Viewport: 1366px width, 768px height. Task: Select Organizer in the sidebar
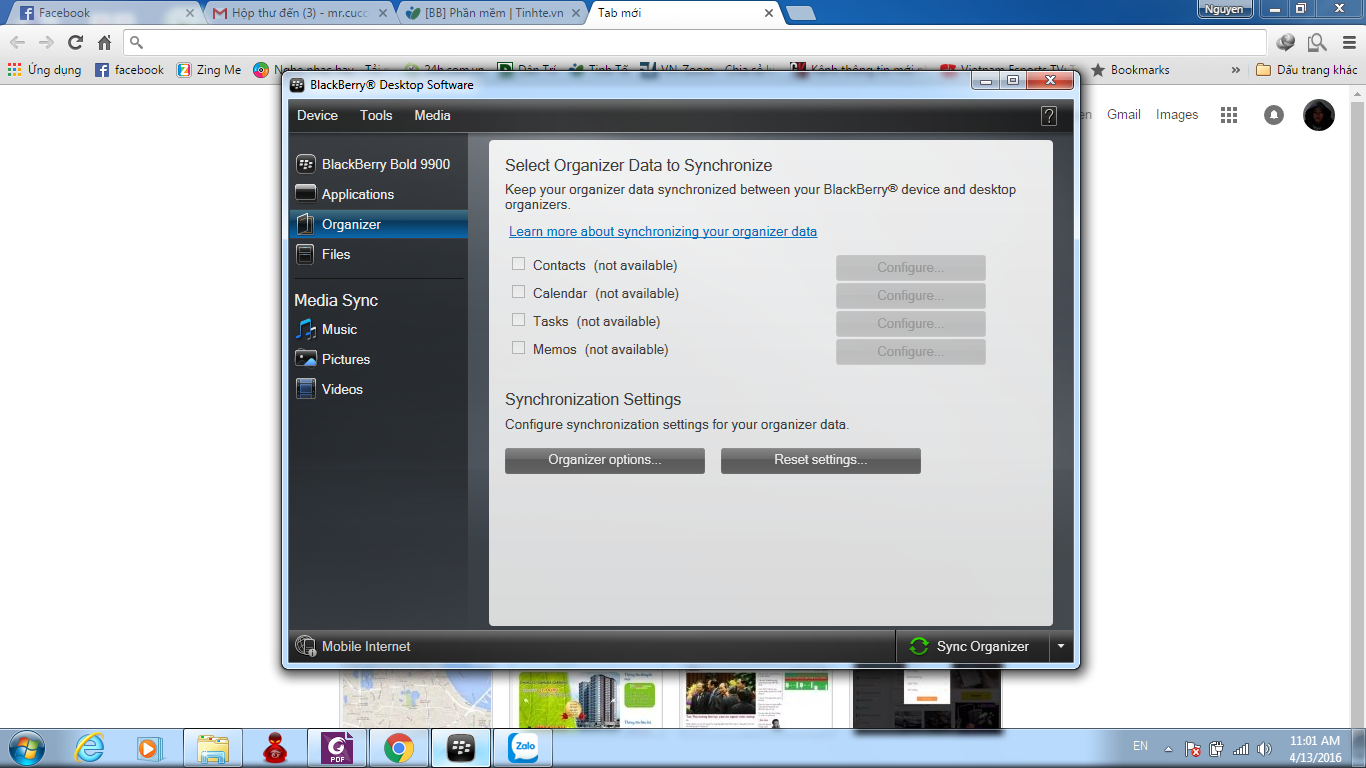pos(378,224)
